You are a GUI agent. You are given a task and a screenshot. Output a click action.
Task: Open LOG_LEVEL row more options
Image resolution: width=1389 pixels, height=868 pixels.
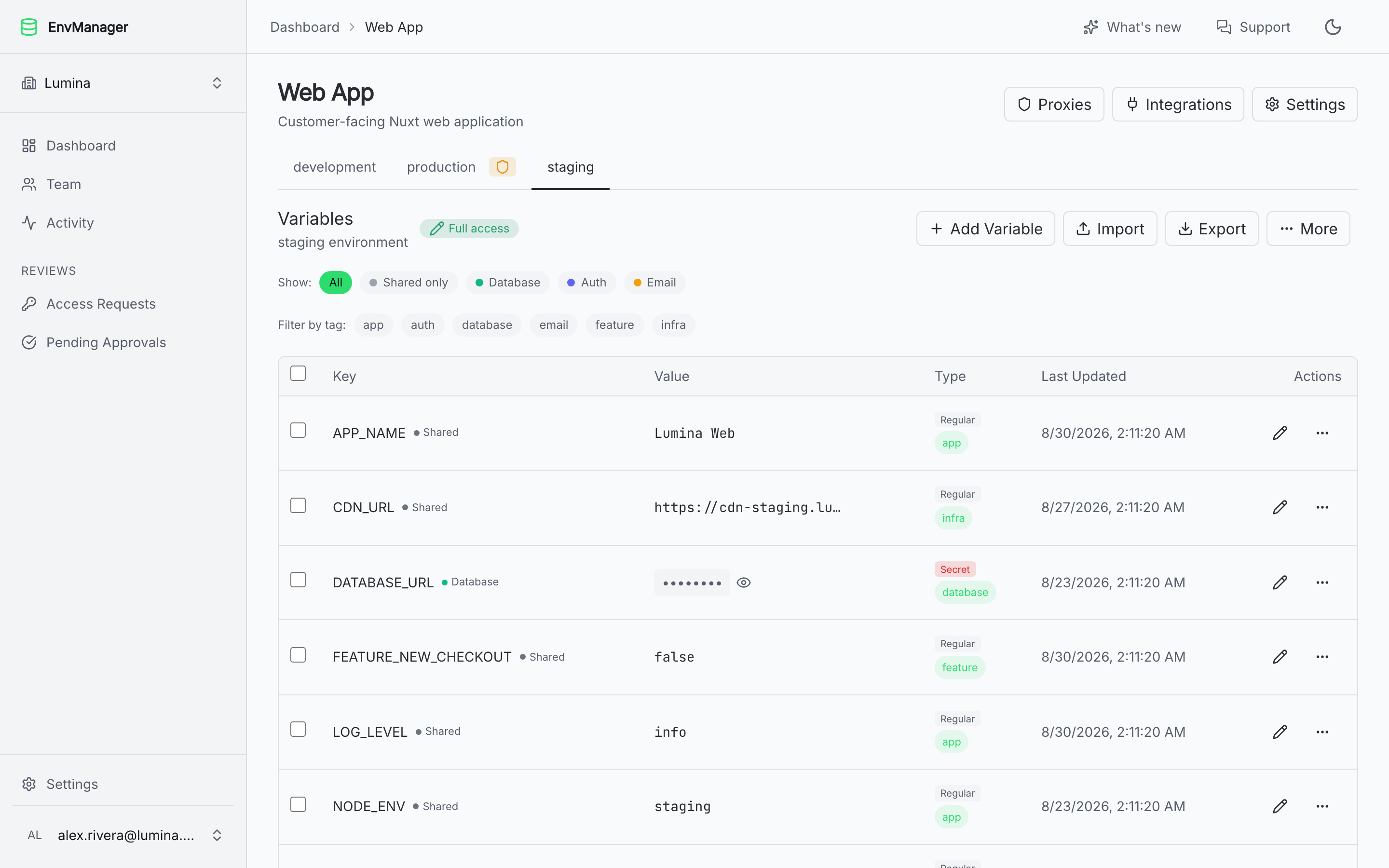tap(1322, 732)
